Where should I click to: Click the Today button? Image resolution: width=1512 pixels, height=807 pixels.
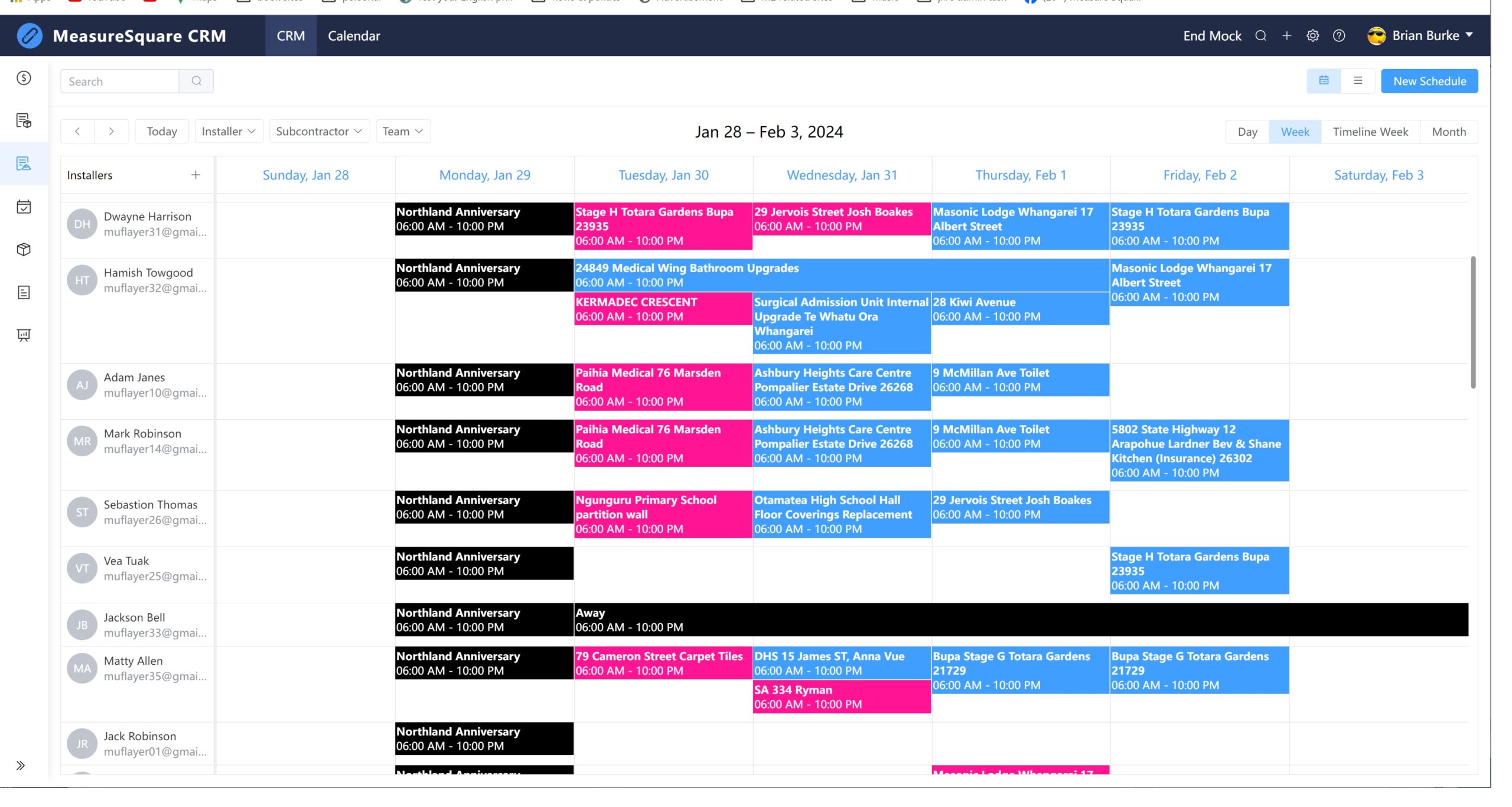pyautogui.click(x=162, y=131)
